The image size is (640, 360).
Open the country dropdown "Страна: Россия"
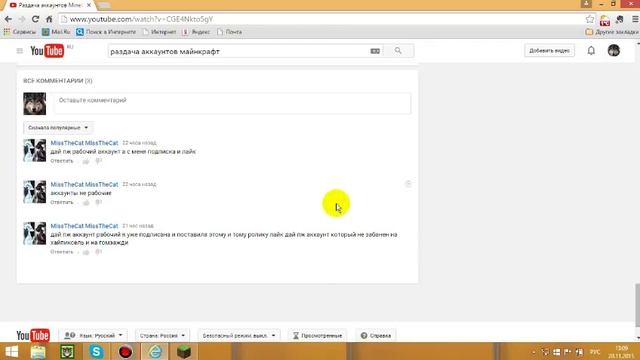point(162,336)
